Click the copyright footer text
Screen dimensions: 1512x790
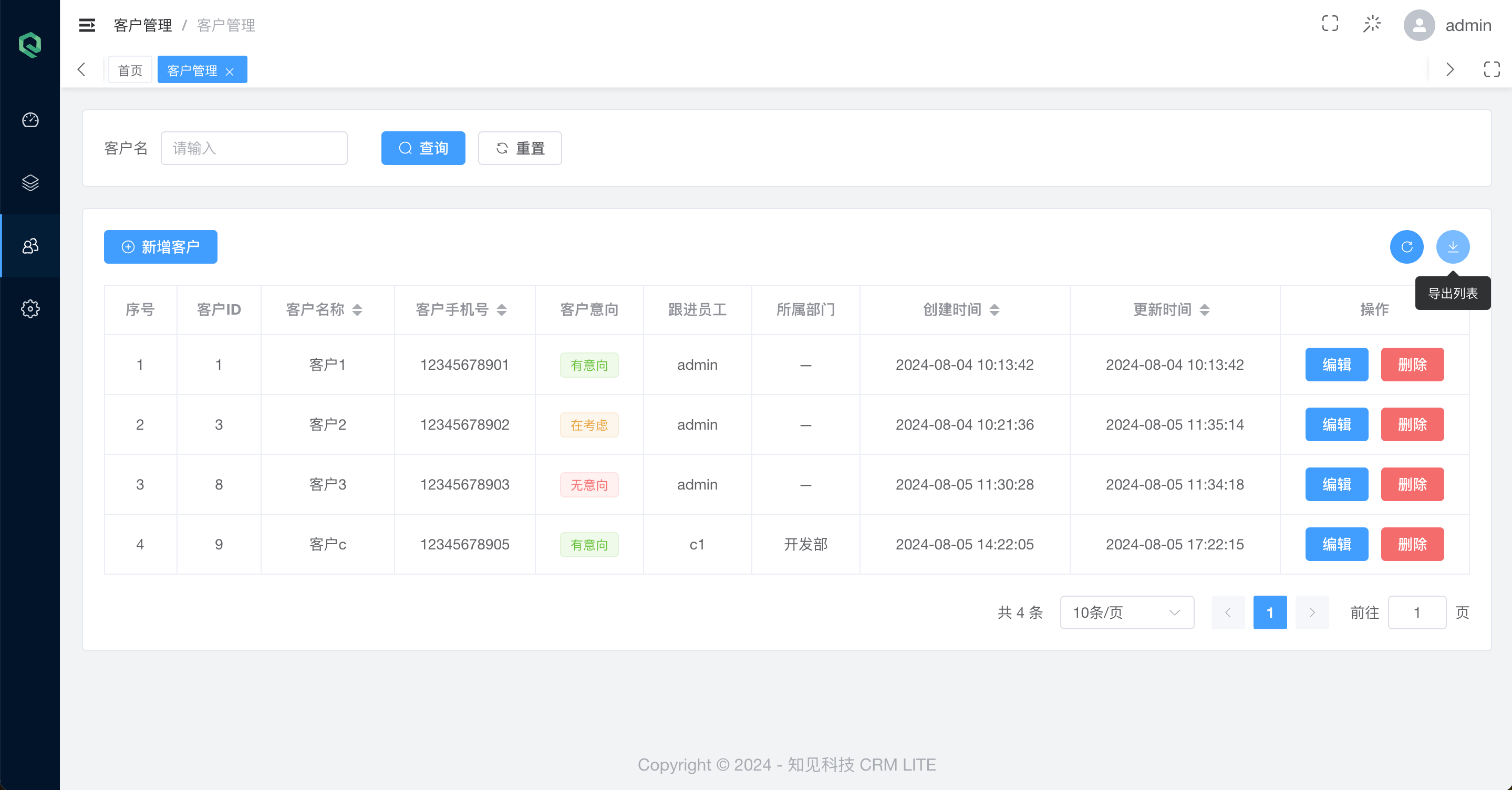coord(786,764)
